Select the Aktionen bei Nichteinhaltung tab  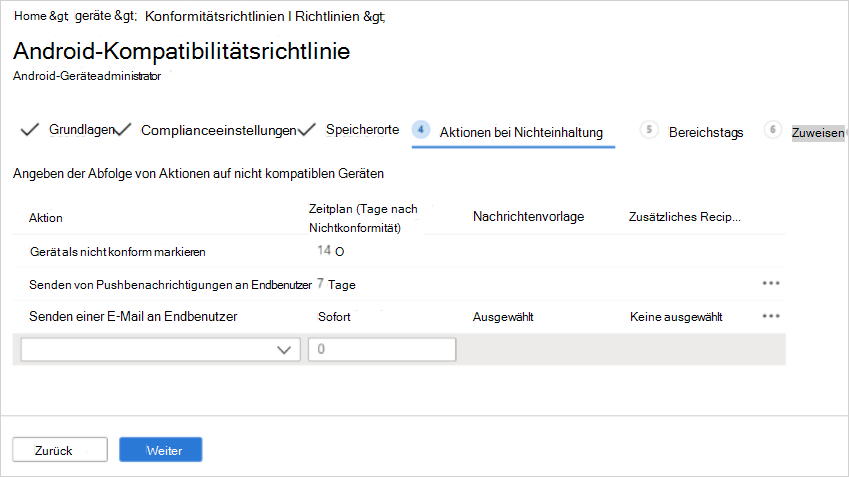click(x=521, y=132)
